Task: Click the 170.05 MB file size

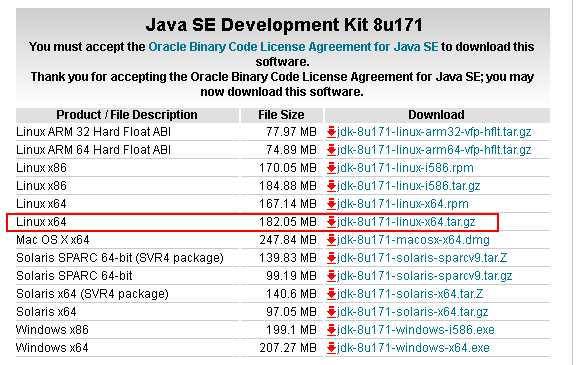Action: (288, 168)
